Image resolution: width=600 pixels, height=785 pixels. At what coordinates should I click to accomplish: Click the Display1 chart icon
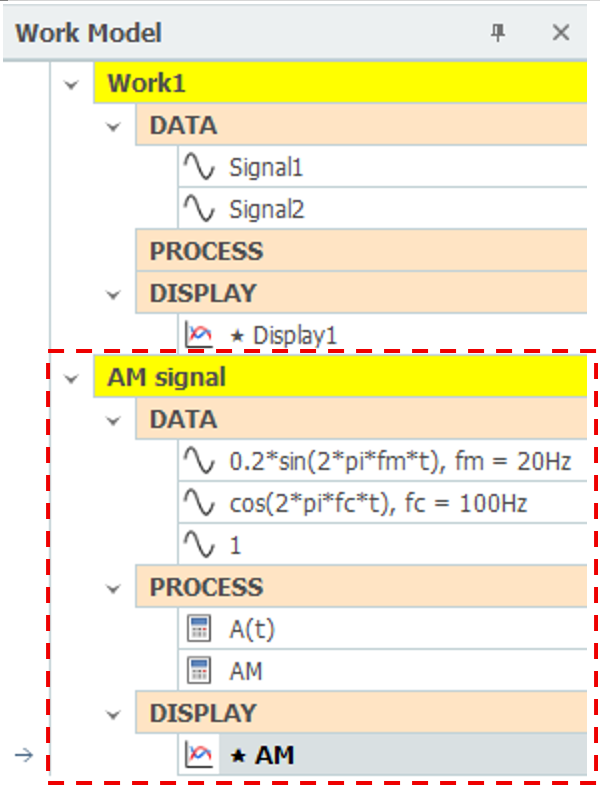pos(199,335)
